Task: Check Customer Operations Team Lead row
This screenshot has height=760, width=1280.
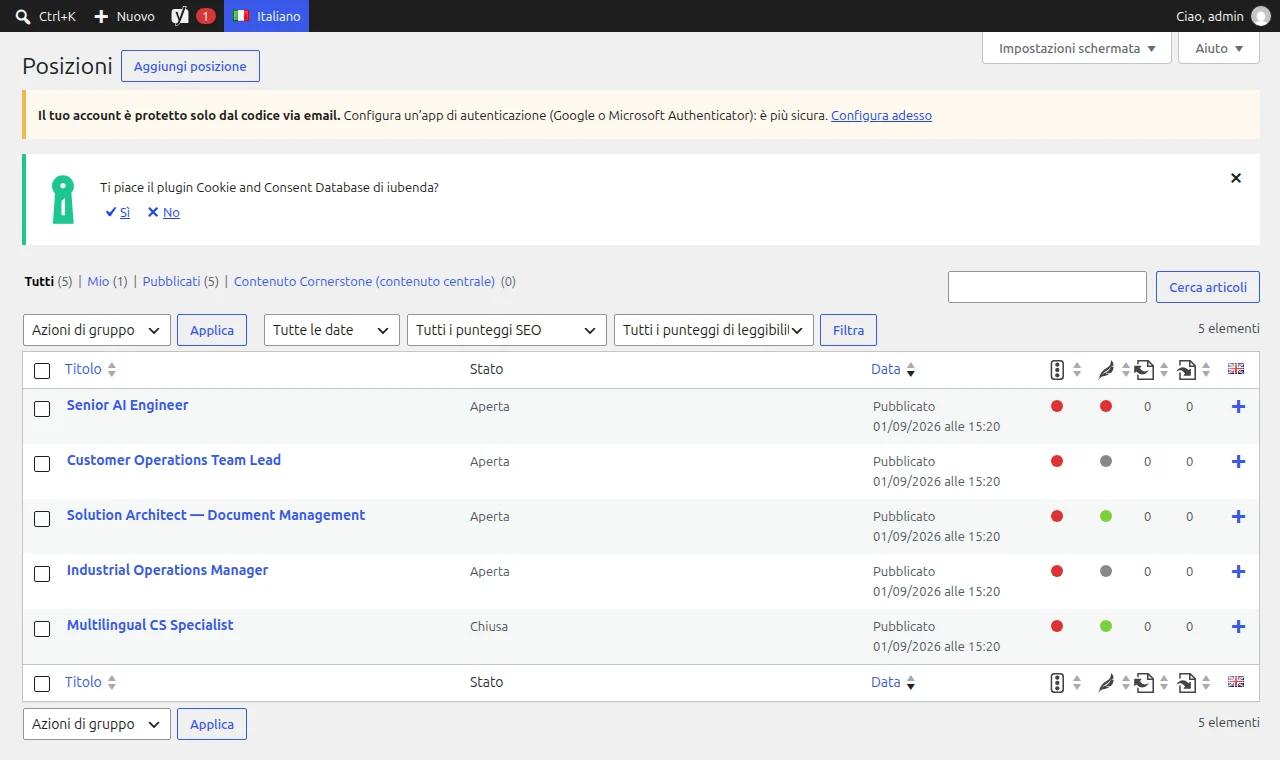Action: [42, 464]
